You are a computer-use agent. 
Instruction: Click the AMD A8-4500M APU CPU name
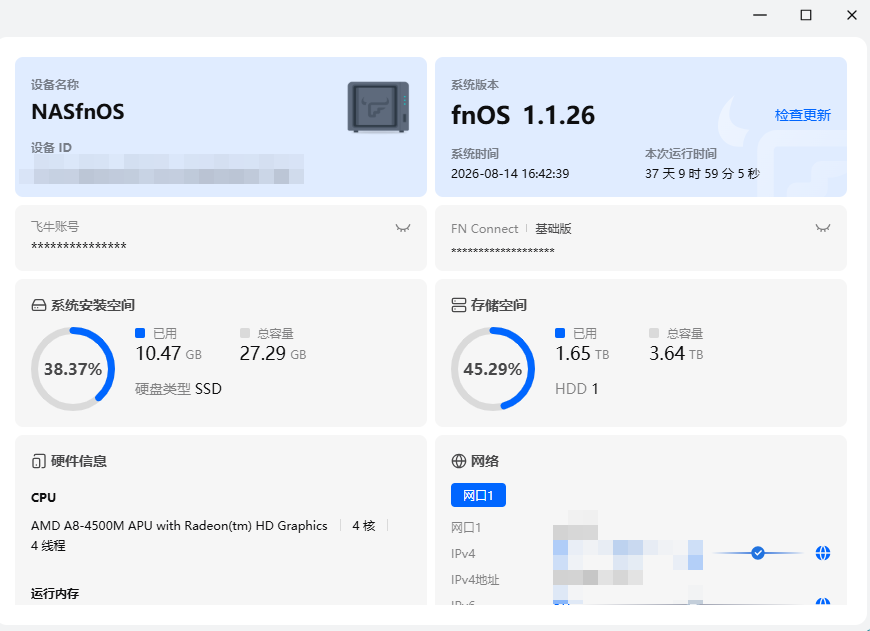pyautogui.click(x=179, y=526)
